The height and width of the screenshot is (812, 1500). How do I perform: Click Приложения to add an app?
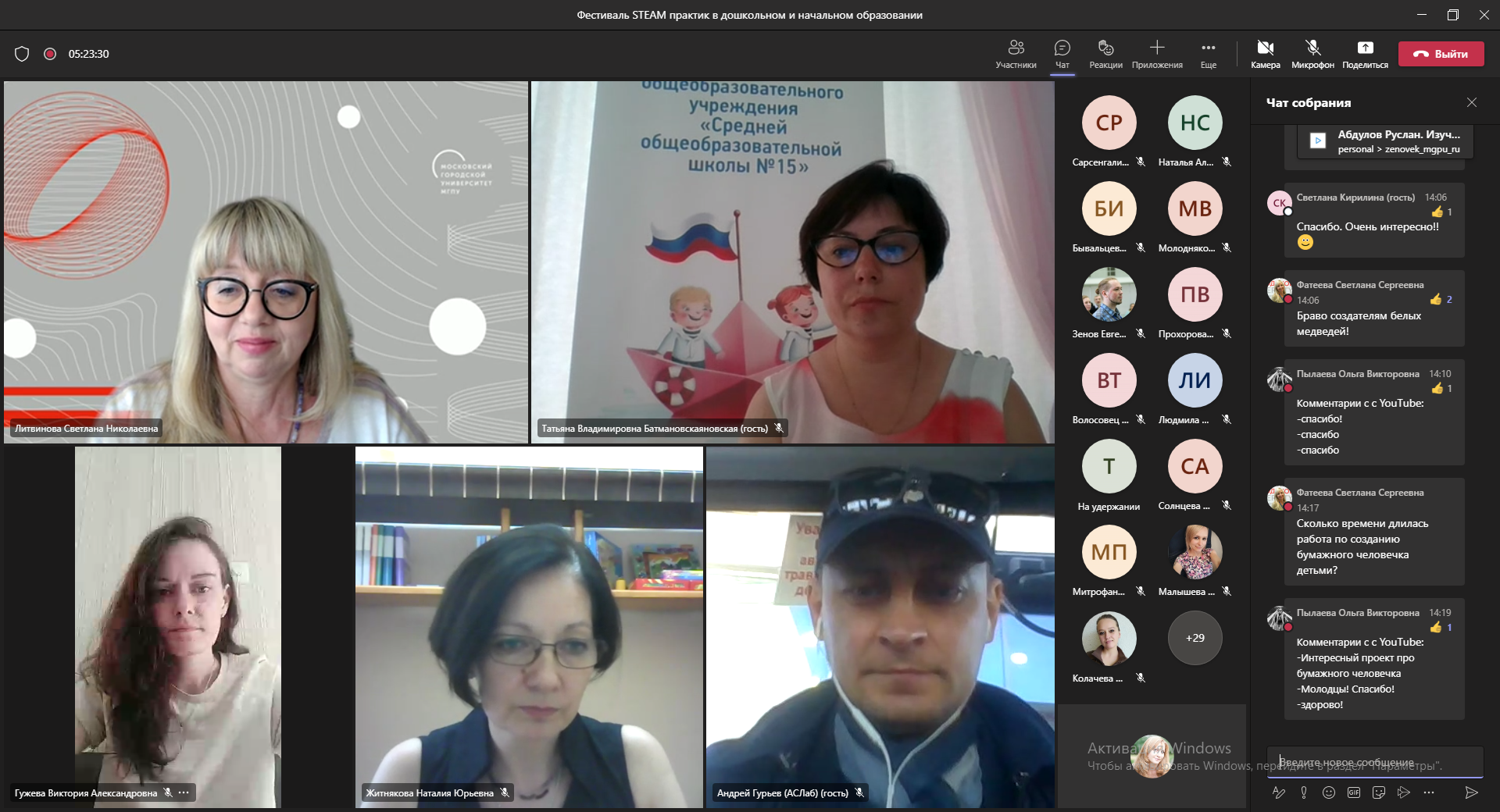point(1157,54)
